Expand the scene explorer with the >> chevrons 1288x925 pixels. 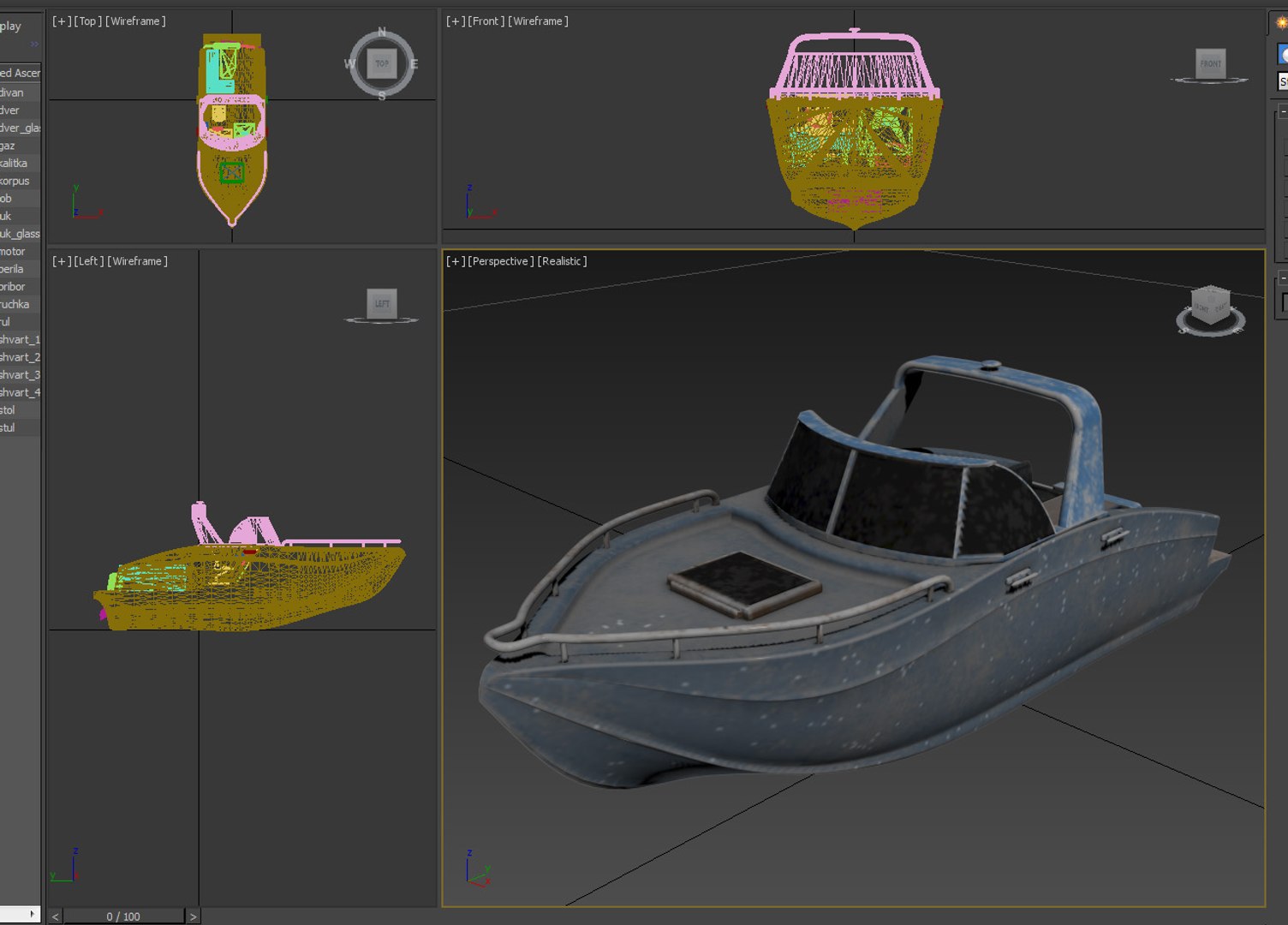[34, 44]
